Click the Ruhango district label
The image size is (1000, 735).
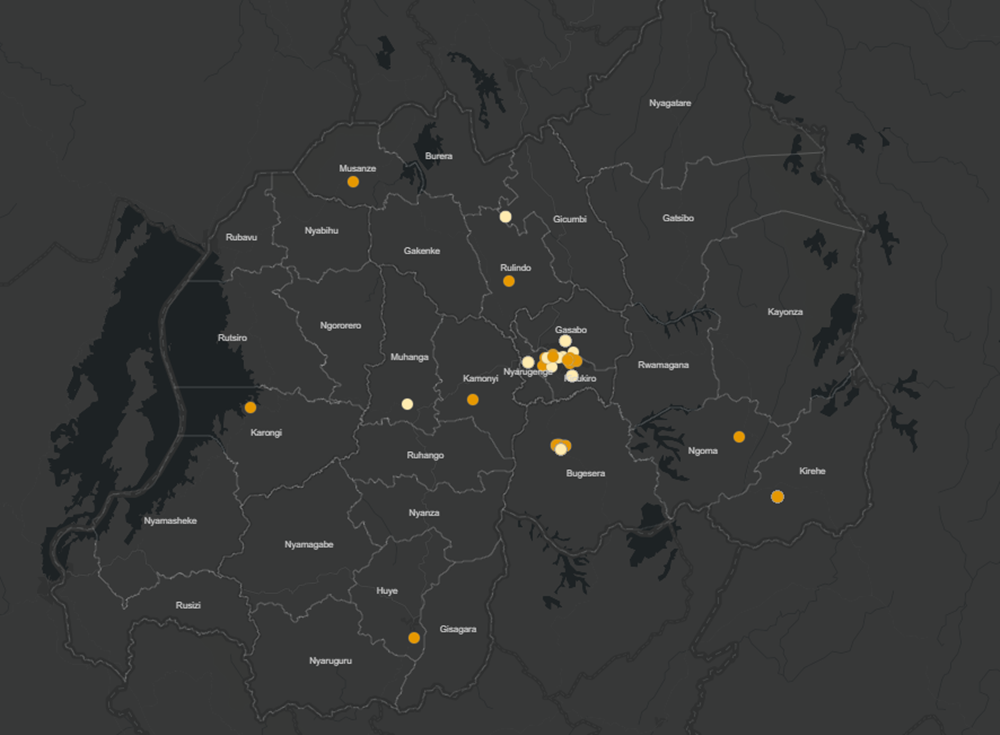(425, 455)
